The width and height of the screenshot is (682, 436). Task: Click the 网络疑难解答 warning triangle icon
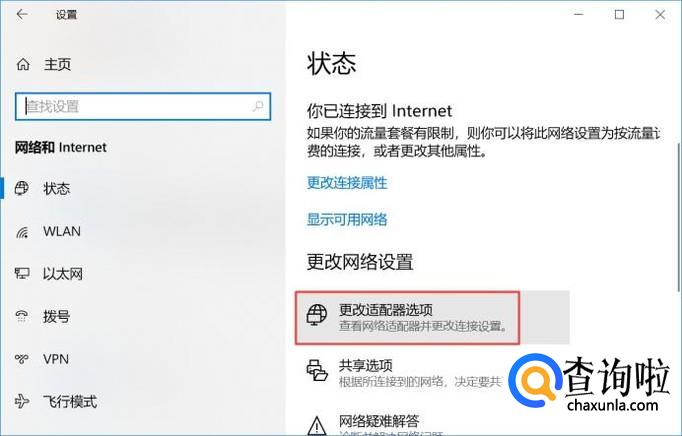tap(317, 425)
